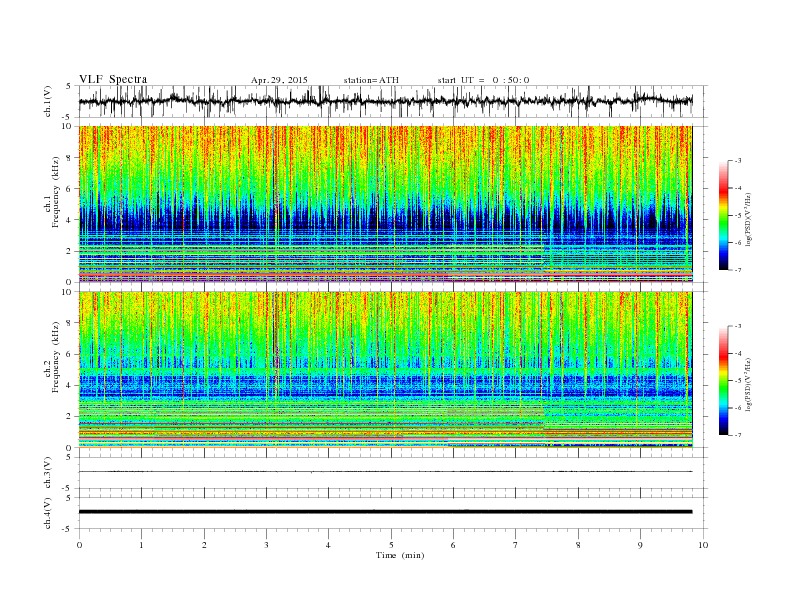The width and height of the screenshot is (792, 612).
Task: Click the "VLF Spectra" plot title
Action: click(x=113, y=79)
